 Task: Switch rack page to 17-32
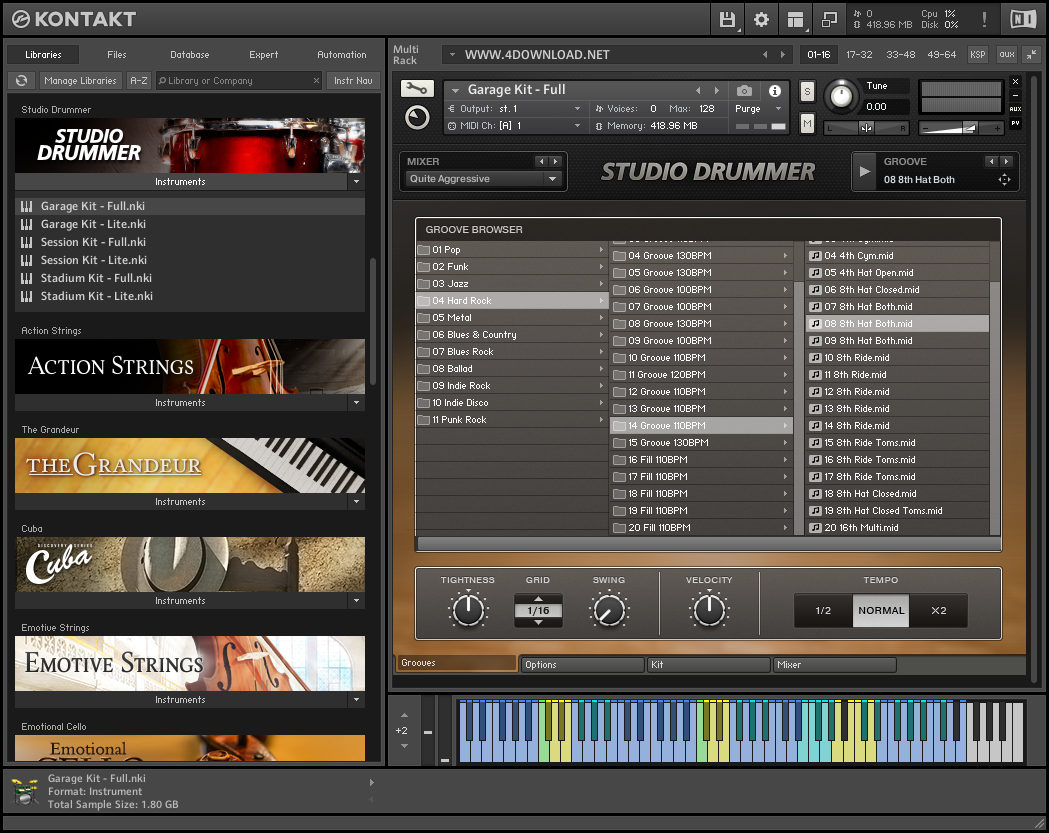(x=859, y=54)
